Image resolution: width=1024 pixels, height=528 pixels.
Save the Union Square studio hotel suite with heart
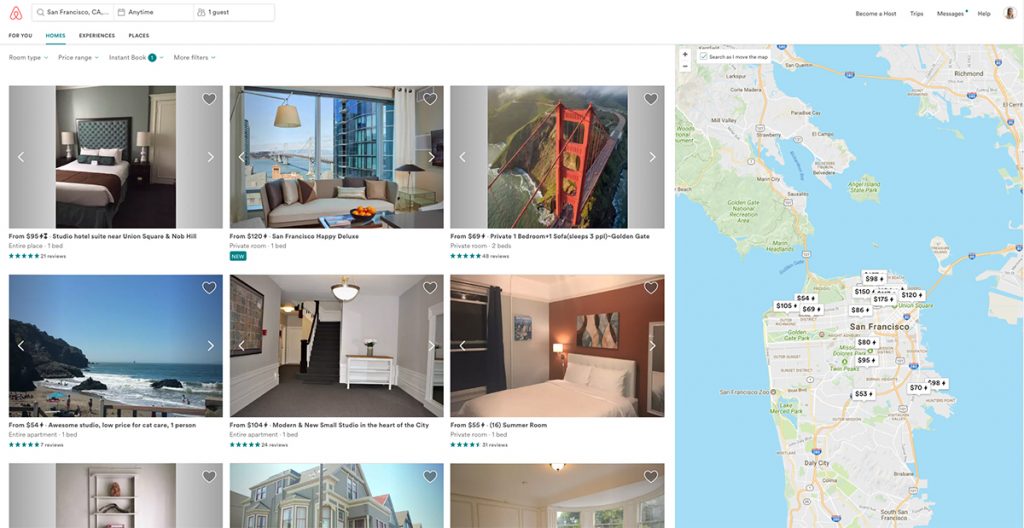(209, 99)
